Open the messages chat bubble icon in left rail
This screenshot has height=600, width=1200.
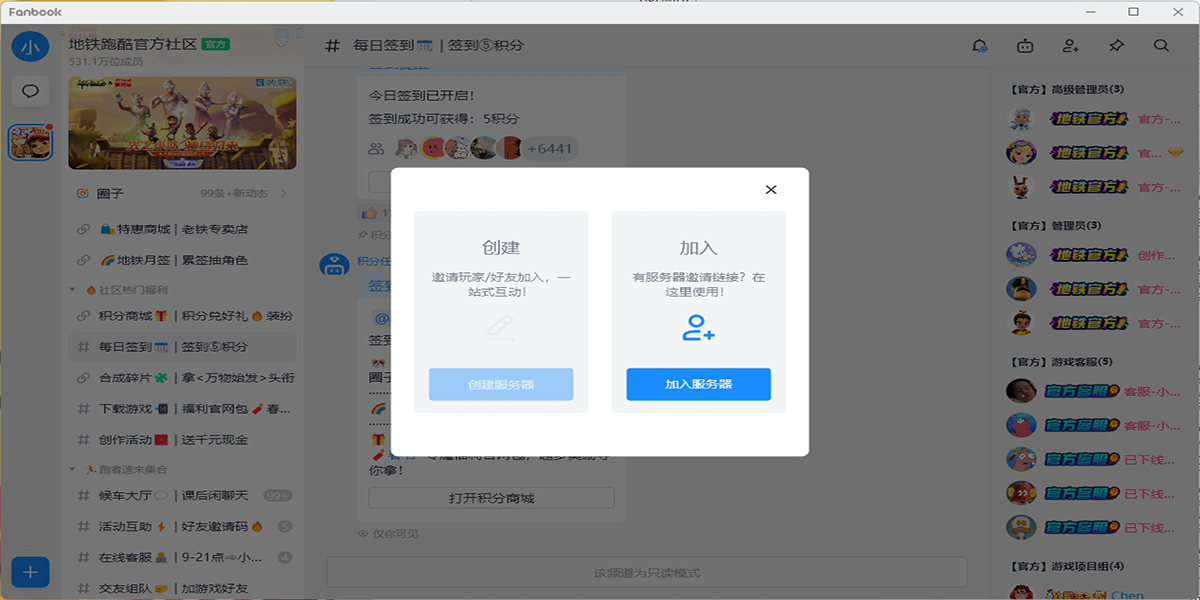tap(30, 91)
